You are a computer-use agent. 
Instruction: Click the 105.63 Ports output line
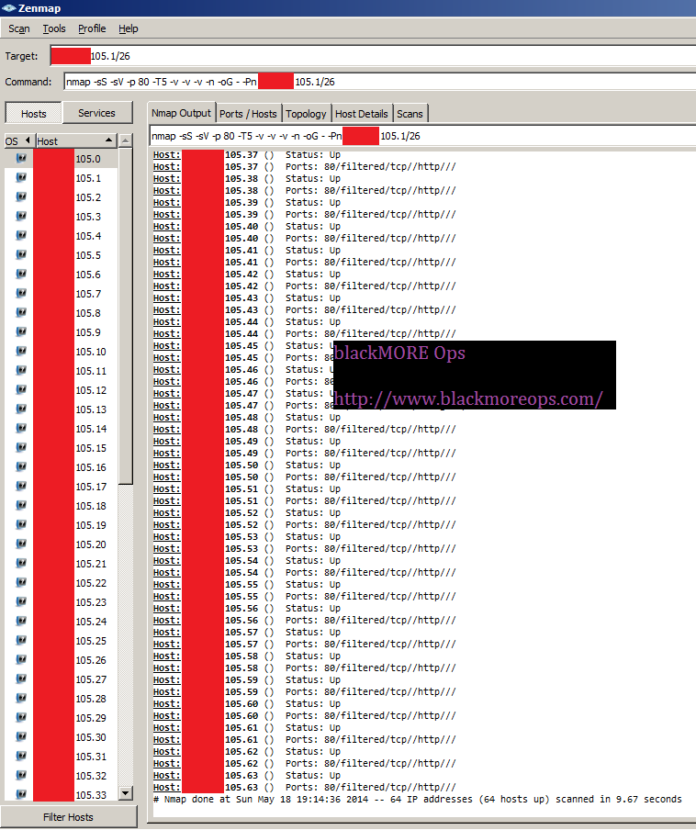click(304, 787)
